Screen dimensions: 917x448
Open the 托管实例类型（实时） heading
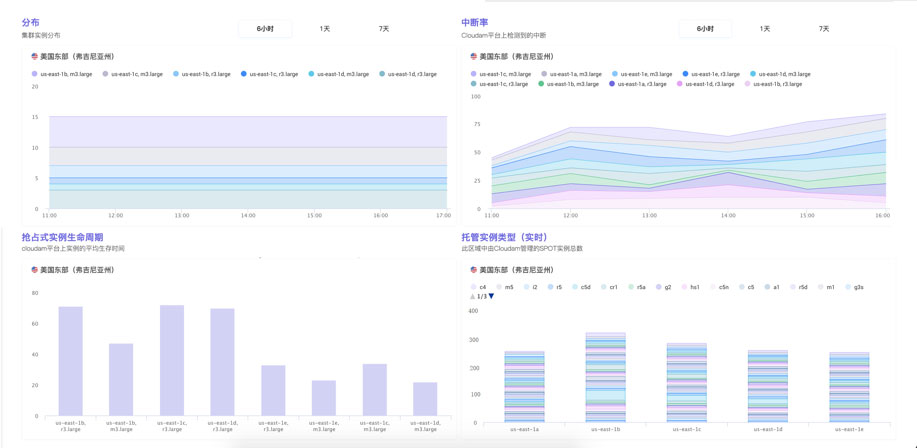pos(504,237)
